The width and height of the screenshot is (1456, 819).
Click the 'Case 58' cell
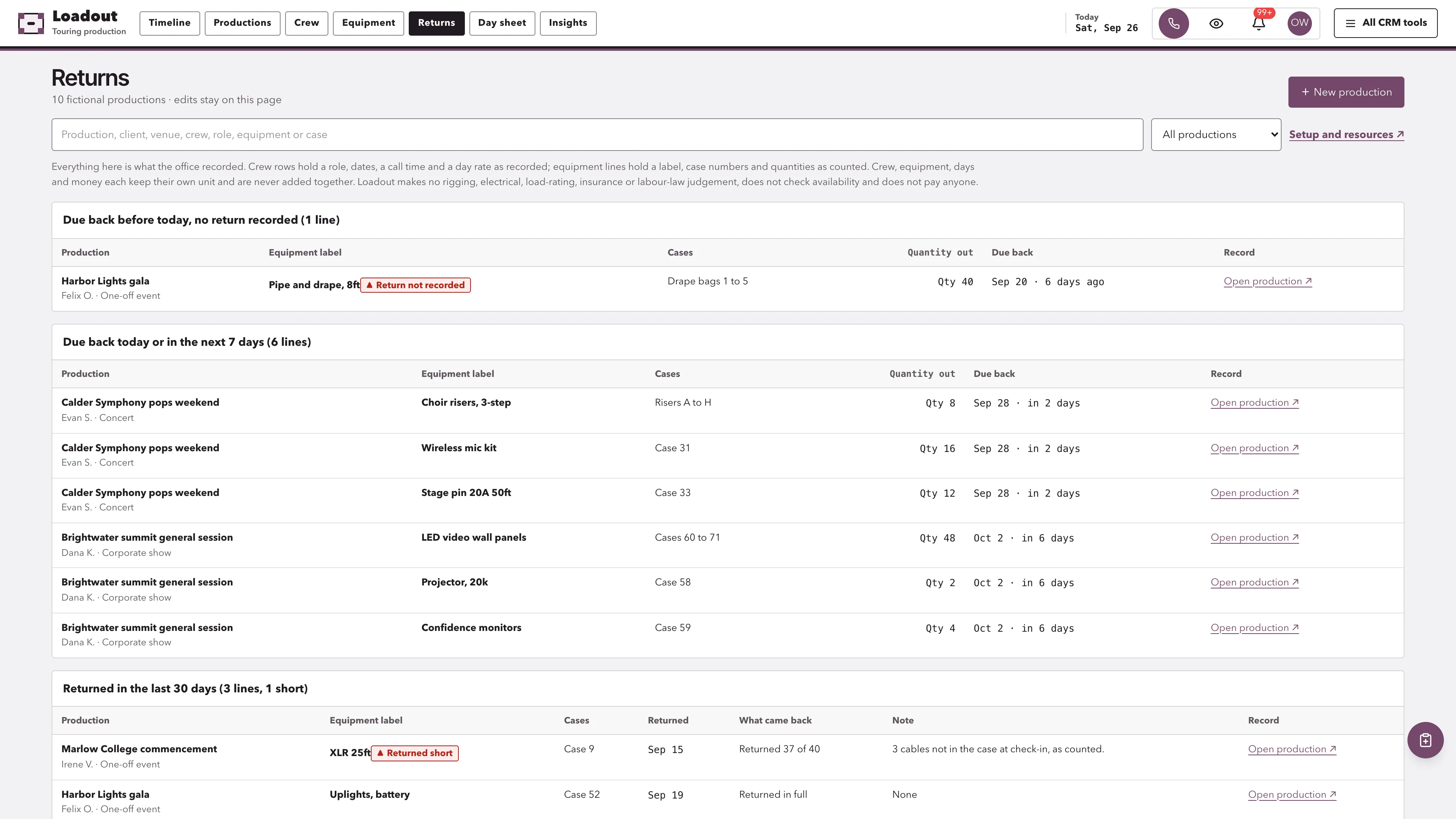tap(673, 582)
